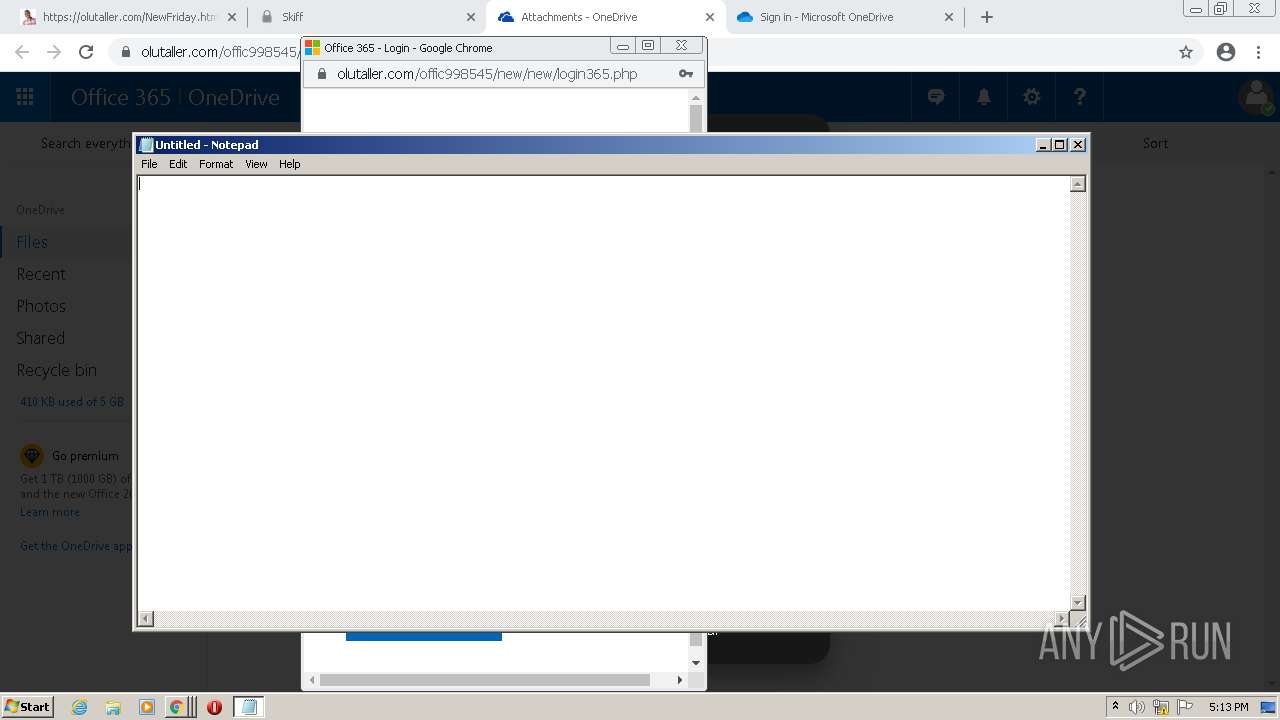This screenshot has height=720, width=1280.
Task: Click Notepad horizontal scrollbar left arrow
Action: [146, 619]
